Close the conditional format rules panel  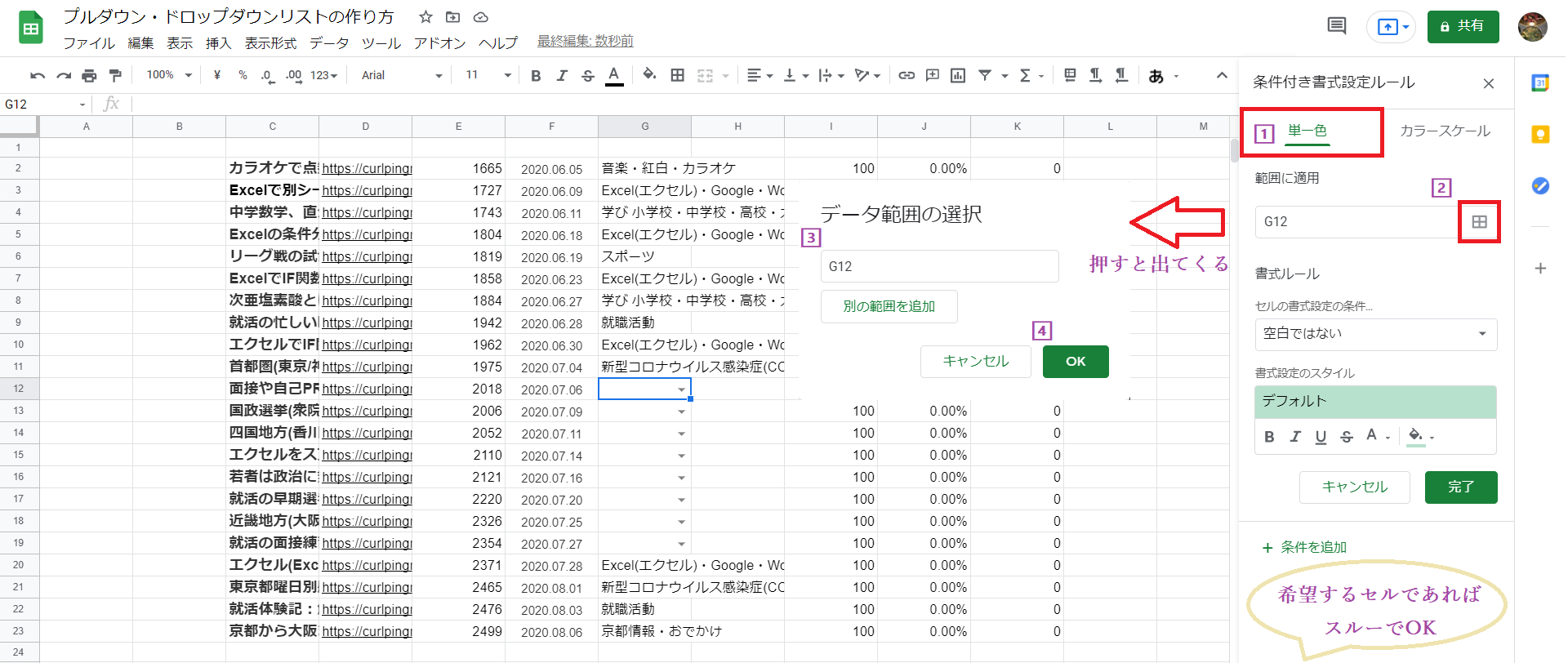pos(1489,83)
